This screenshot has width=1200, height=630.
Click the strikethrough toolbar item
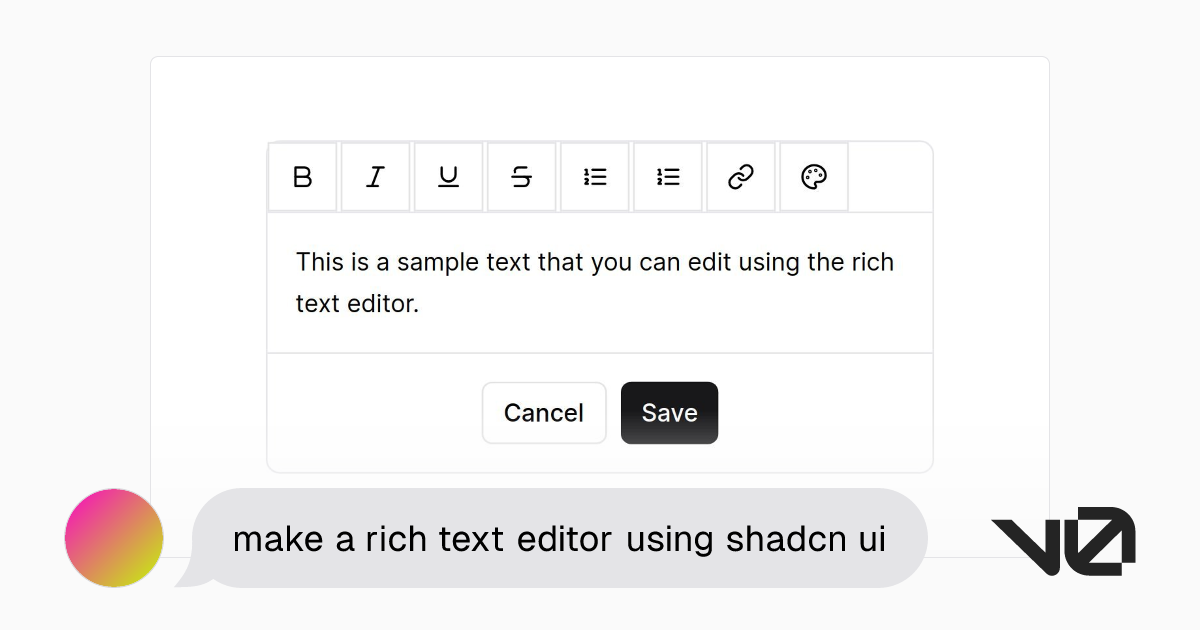coord(521,176)
